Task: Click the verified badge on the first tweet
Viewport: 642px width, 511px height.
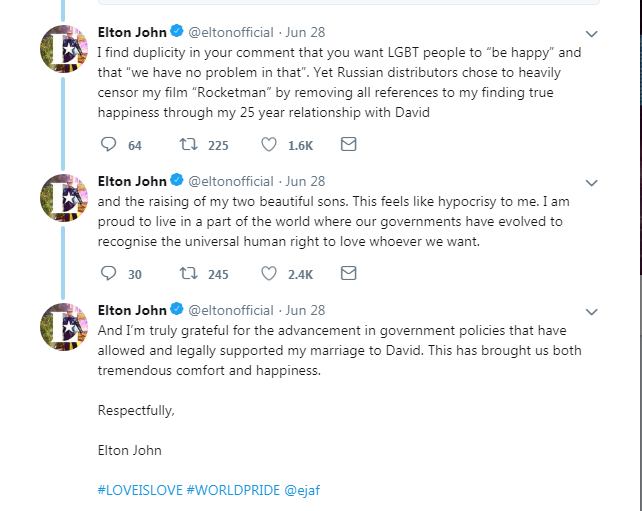Action: pos(177,31)
